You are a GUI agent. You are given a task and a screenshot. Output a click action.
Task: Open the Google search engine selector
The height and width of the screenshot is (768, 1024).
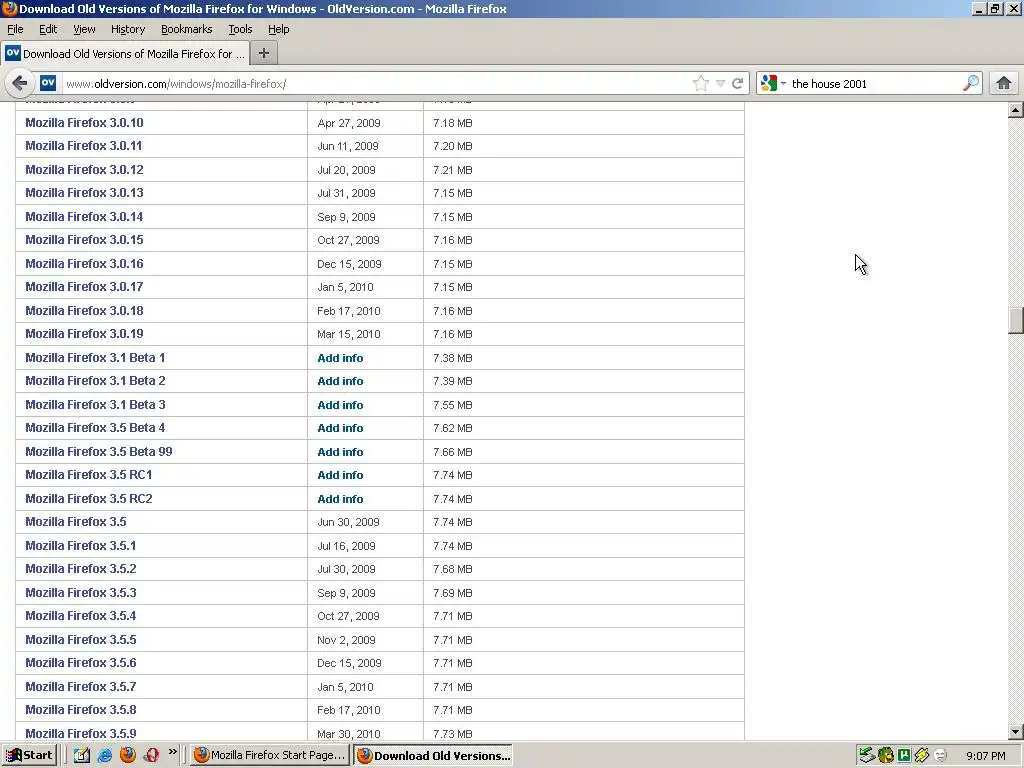pyautogui.click(x=773, y=83)
